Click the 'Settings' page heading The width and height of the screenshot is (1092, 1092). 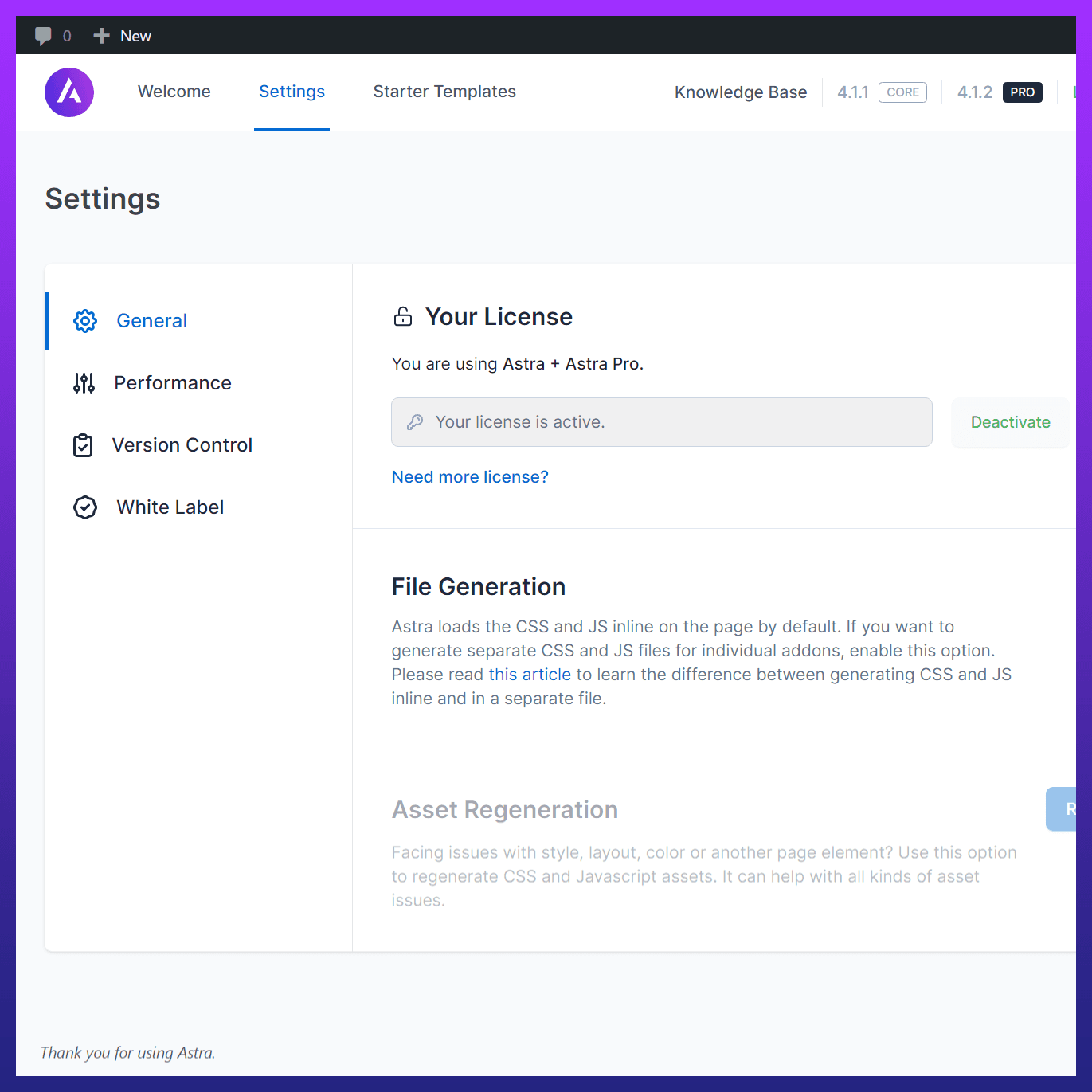tap(103, 199)
